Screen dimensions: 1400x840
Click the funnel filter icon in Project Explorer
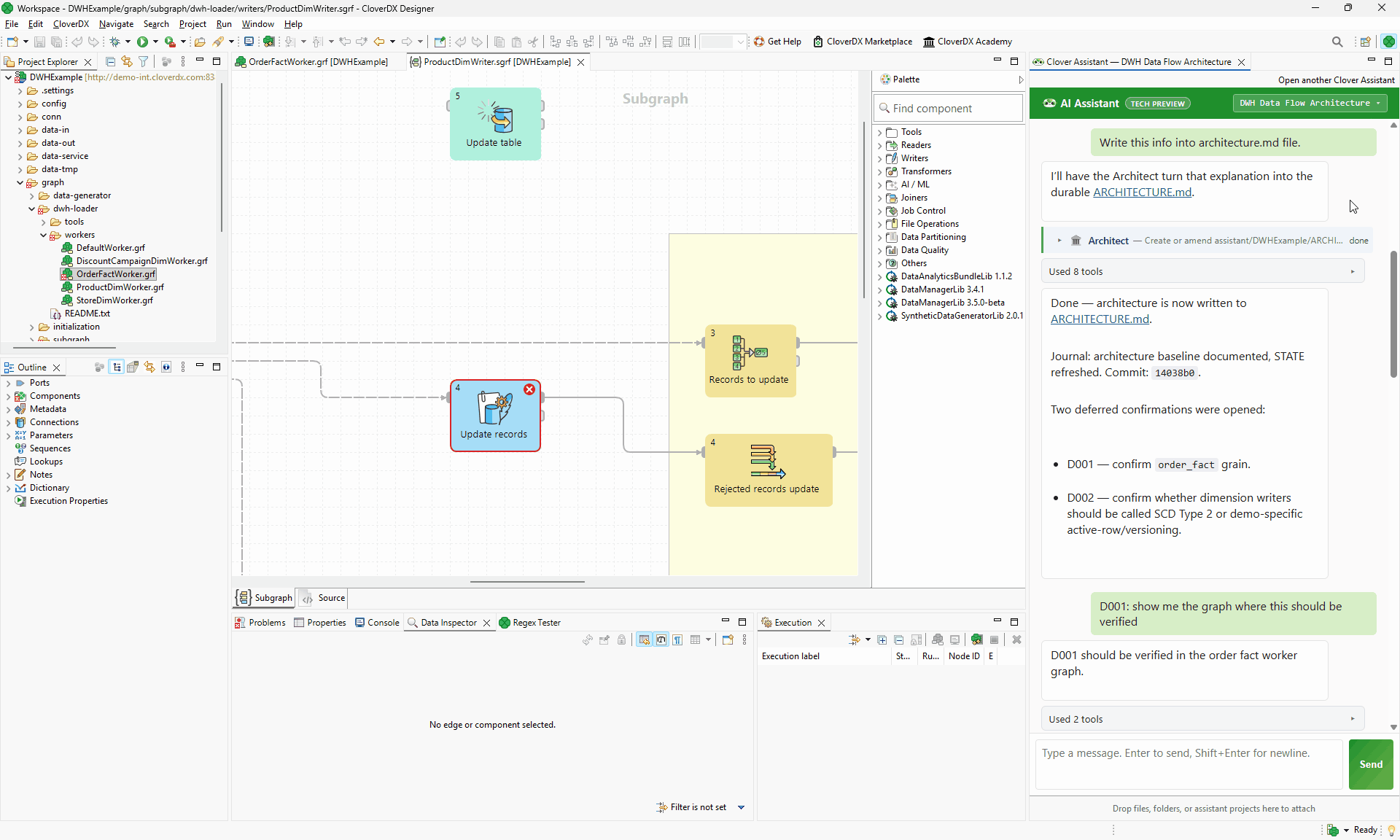pyautogui.click(x=144, y=62)
